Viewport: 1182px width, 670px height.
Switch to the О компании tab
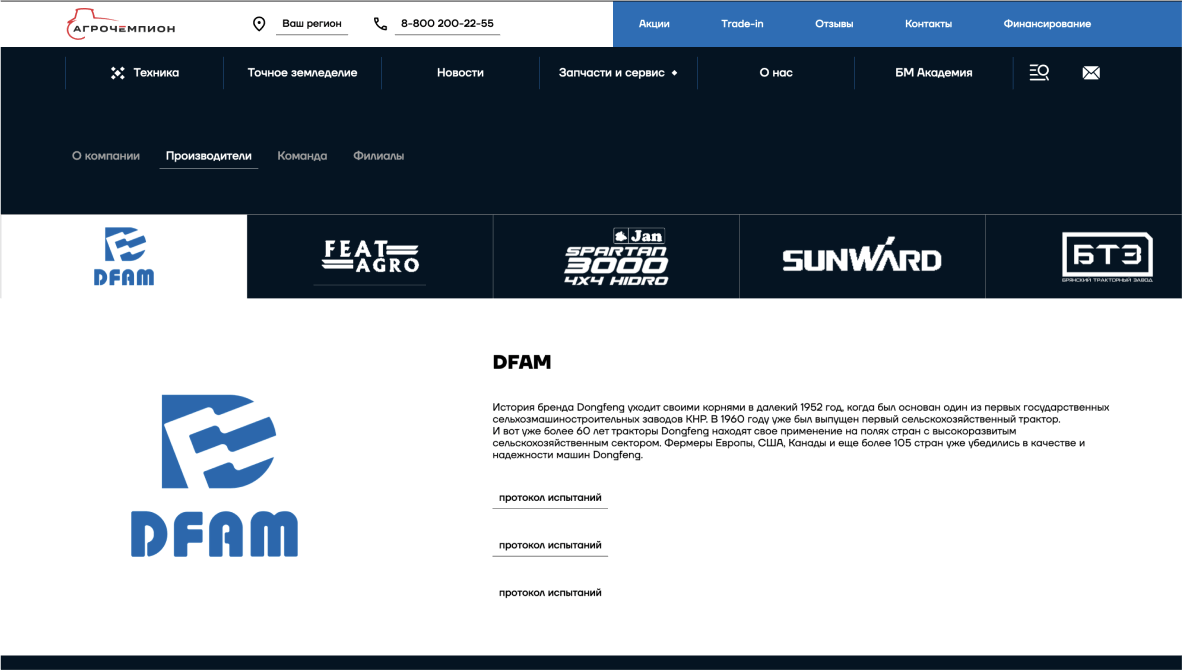point(106,156)
